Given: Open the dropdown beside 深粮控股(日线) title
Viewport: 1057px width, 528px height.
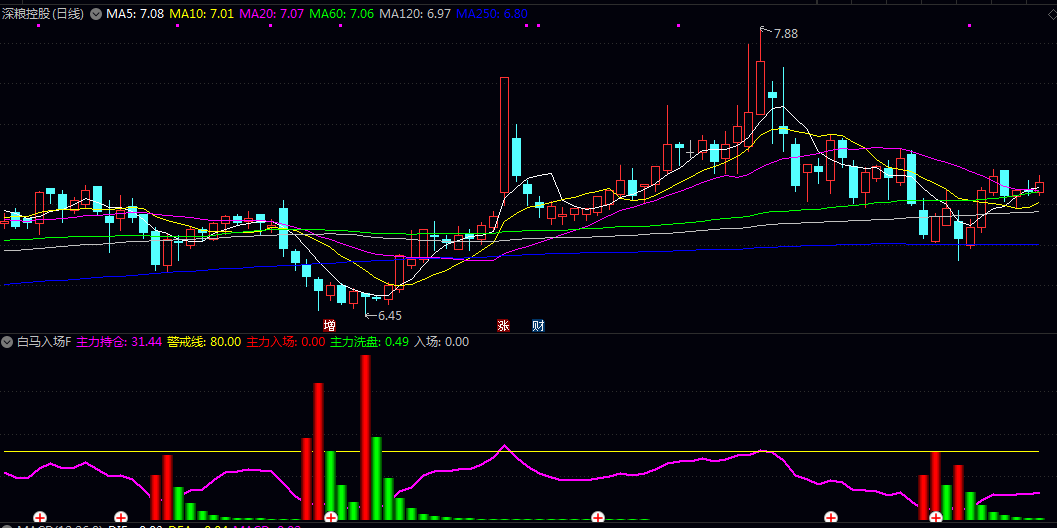Looking at the screenshot, I should tap(95, 14).
